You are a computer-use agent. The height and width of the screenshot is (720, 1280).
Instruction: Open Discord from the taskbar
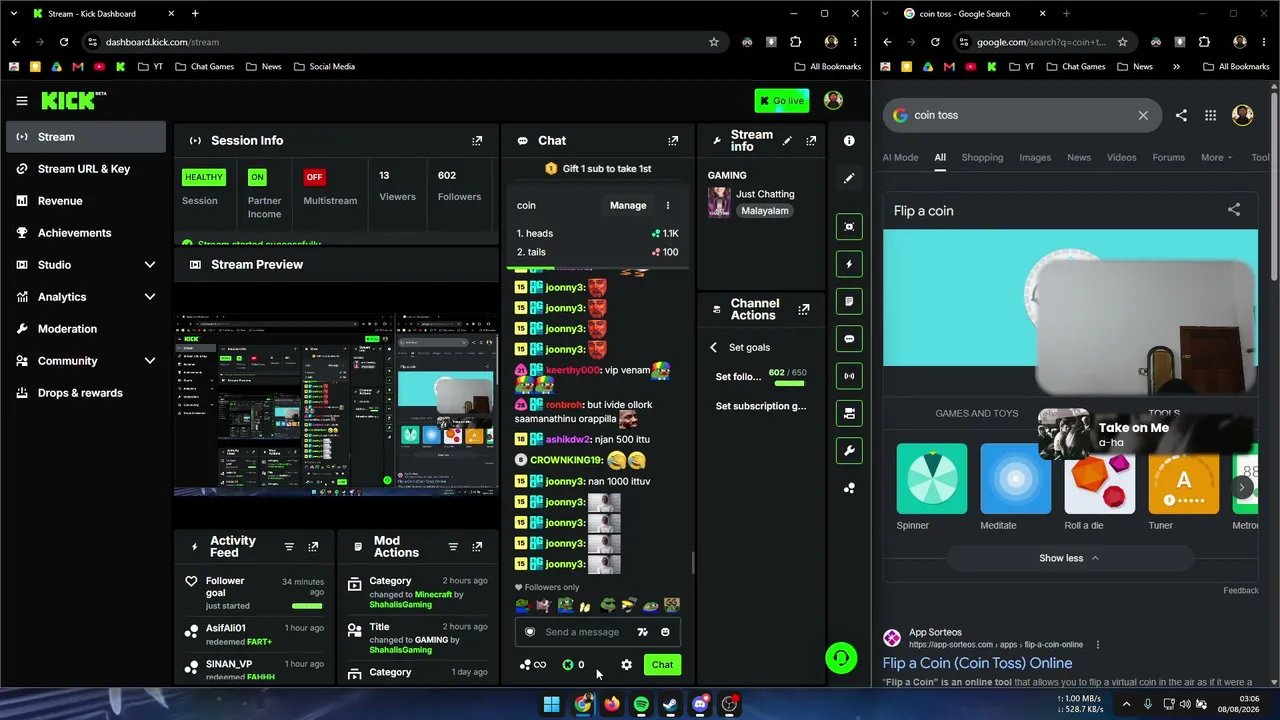point(700,704)
